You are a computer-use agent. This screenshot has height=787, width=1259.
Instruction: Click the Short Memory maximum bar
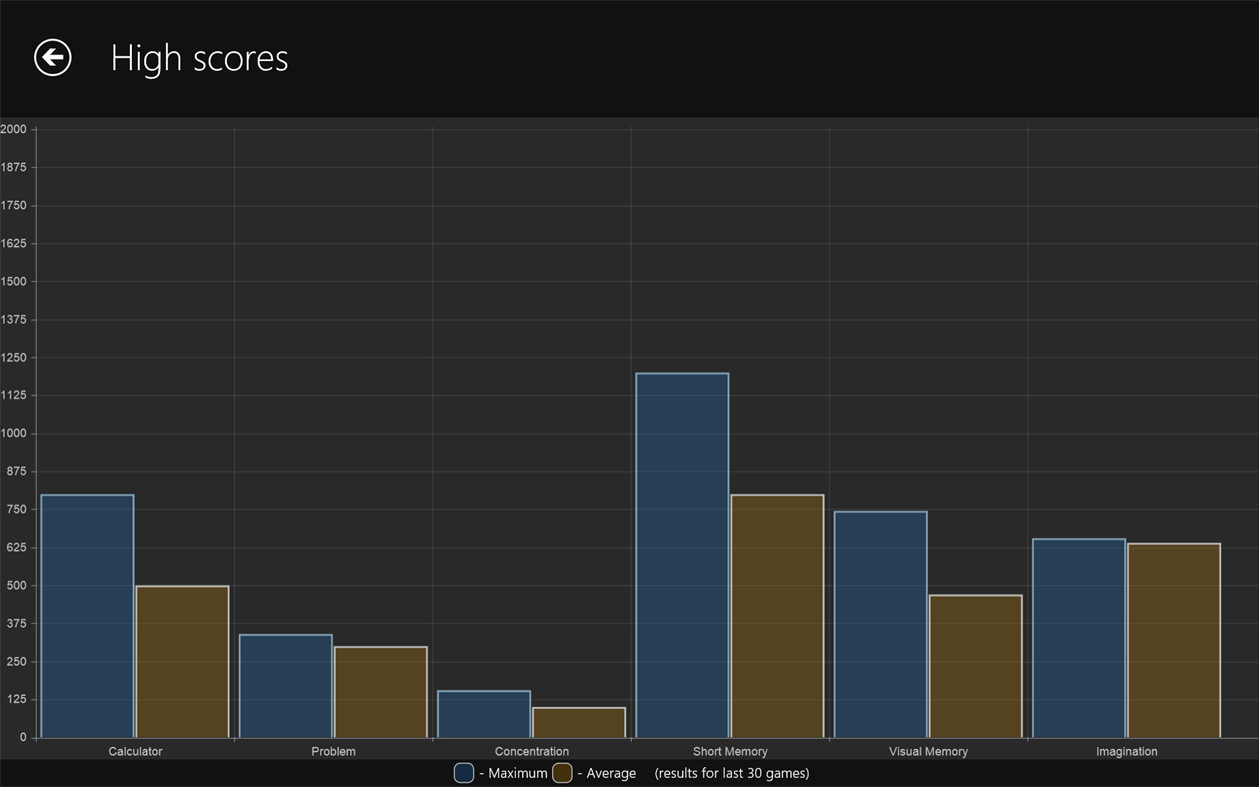click(682, 555)
